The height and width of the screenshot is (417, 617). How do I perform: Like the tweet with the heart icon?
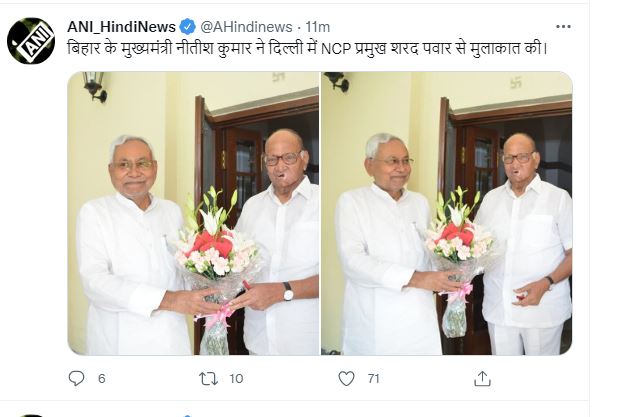click(346, 378)
